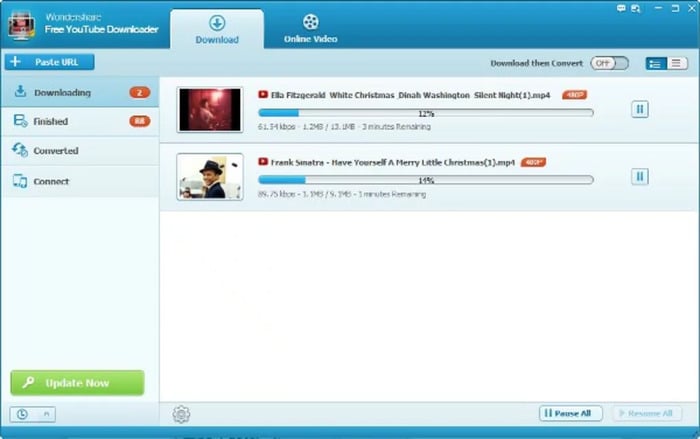Image resolution: width=700 pixels, height=439 pixels.
Task: Pause the Frank Sinatra download
Action: click(640, 176)
